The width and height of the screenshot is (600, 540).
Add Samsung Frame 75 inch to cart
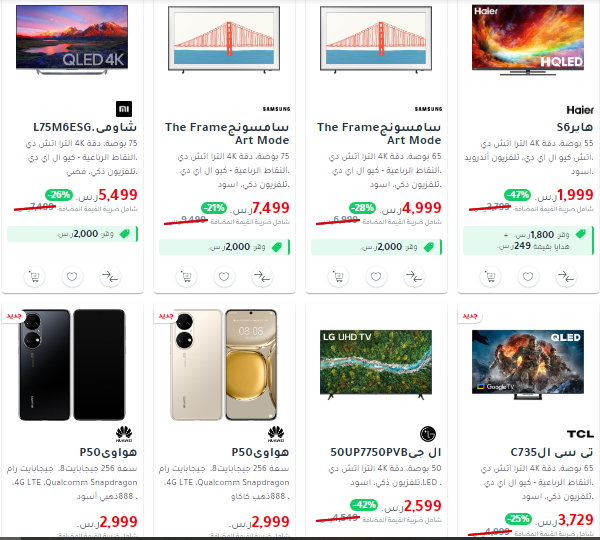point(186,276)
